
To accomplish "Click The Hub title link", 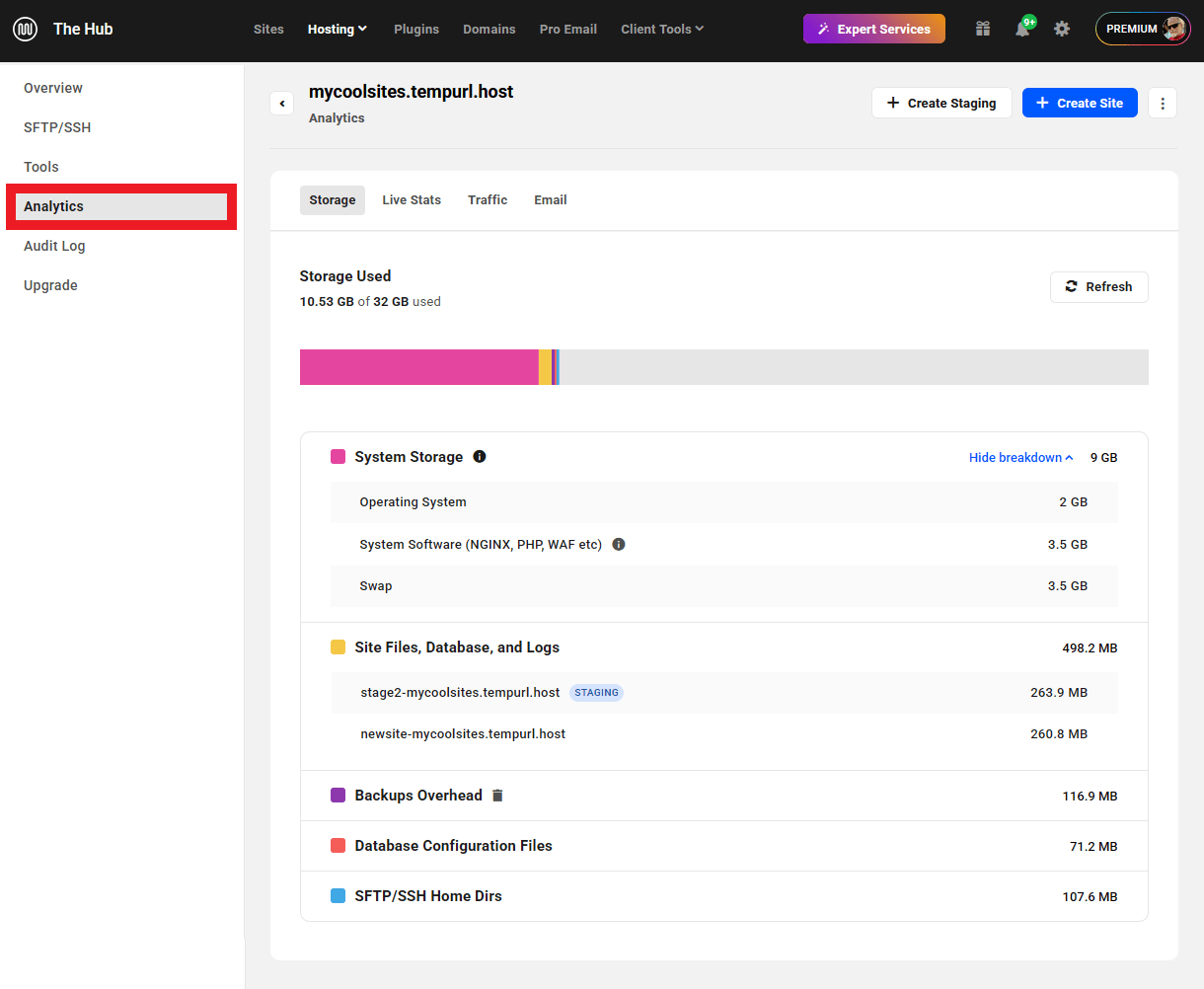I will click(83, 29).
